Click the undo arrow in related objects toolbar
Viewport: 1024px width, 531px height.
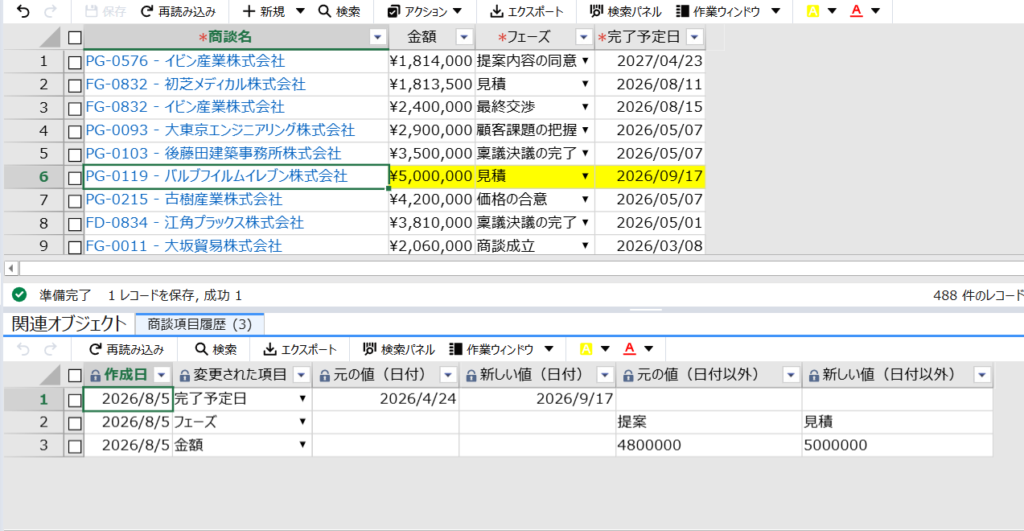tap(24, 349)
